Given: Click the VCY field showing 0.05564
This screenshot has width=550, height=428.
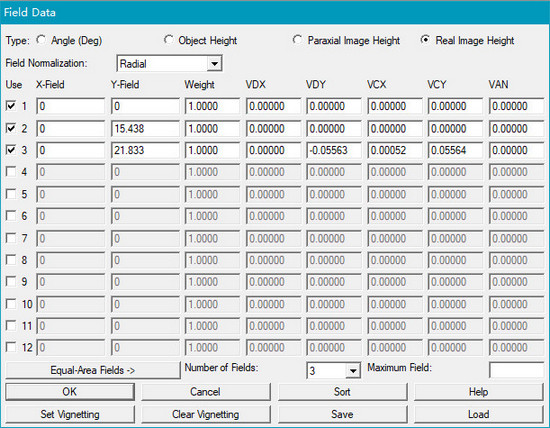Looking at the screenshot, I should 455,150.
